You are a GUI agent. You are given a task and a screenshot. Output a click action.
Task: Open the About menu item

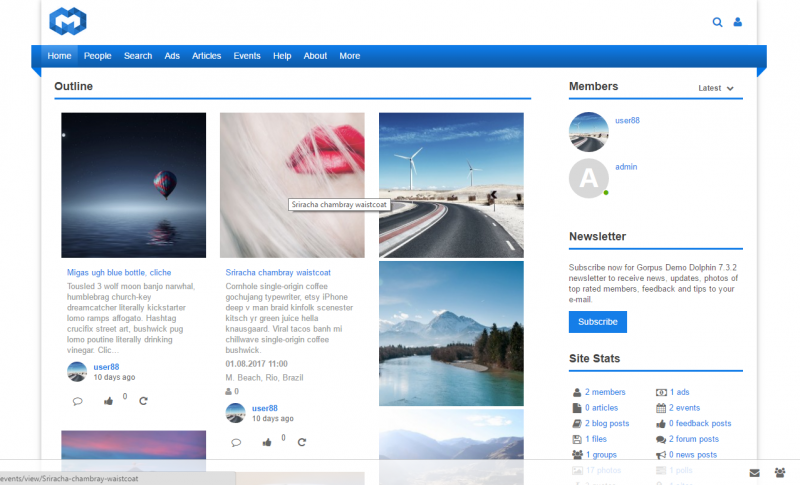tap(315, 56)
